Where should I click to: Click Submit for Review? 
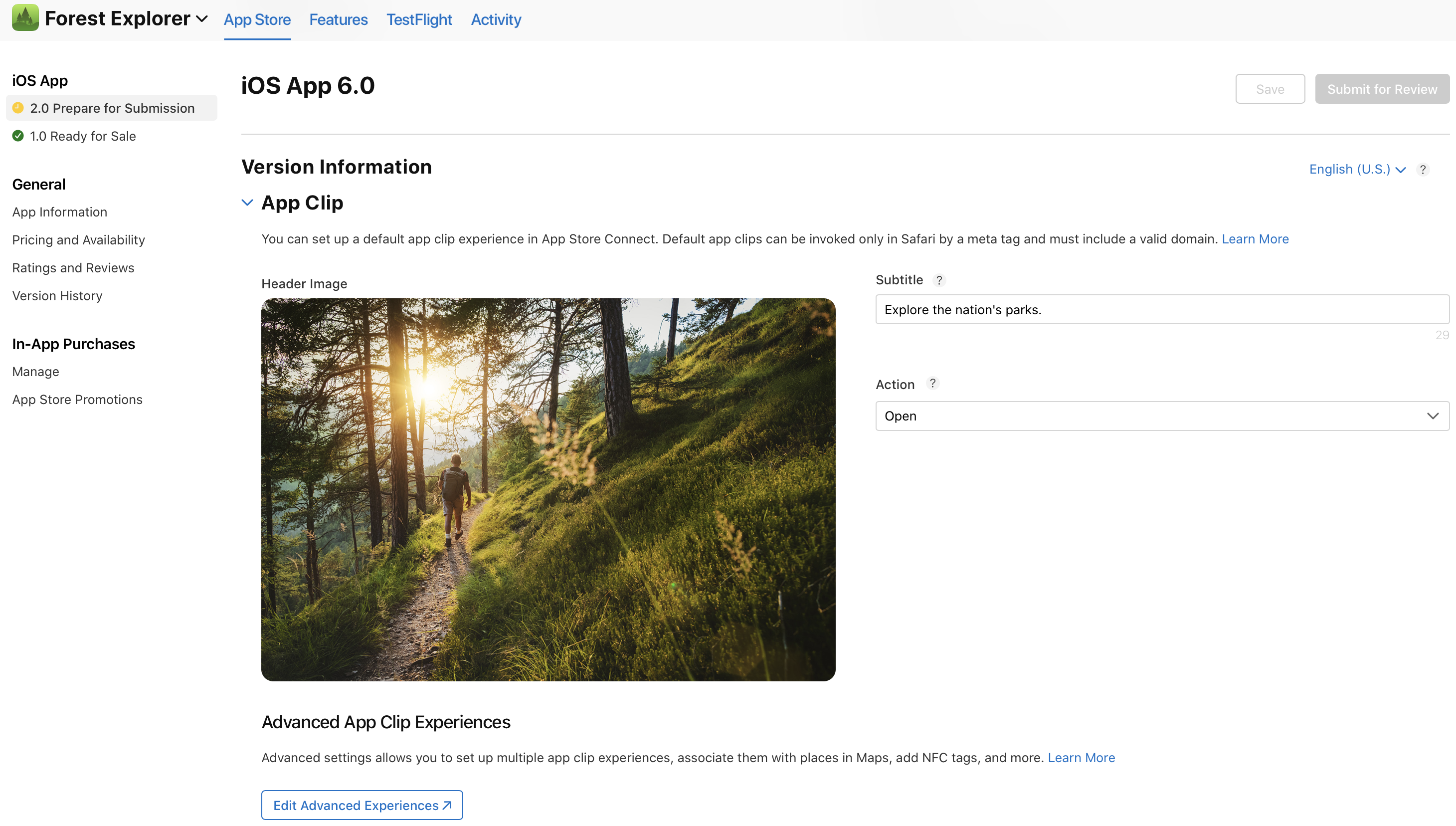[1382, 89]
